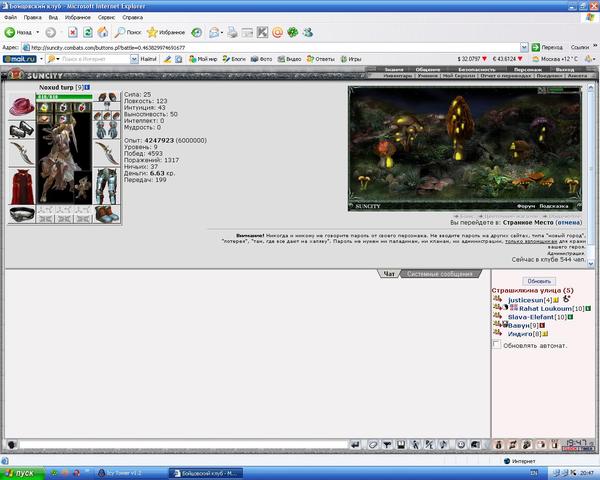Screen dimensions: 600x480
Task: Open the Файл menu
Action: click(10, 17)
